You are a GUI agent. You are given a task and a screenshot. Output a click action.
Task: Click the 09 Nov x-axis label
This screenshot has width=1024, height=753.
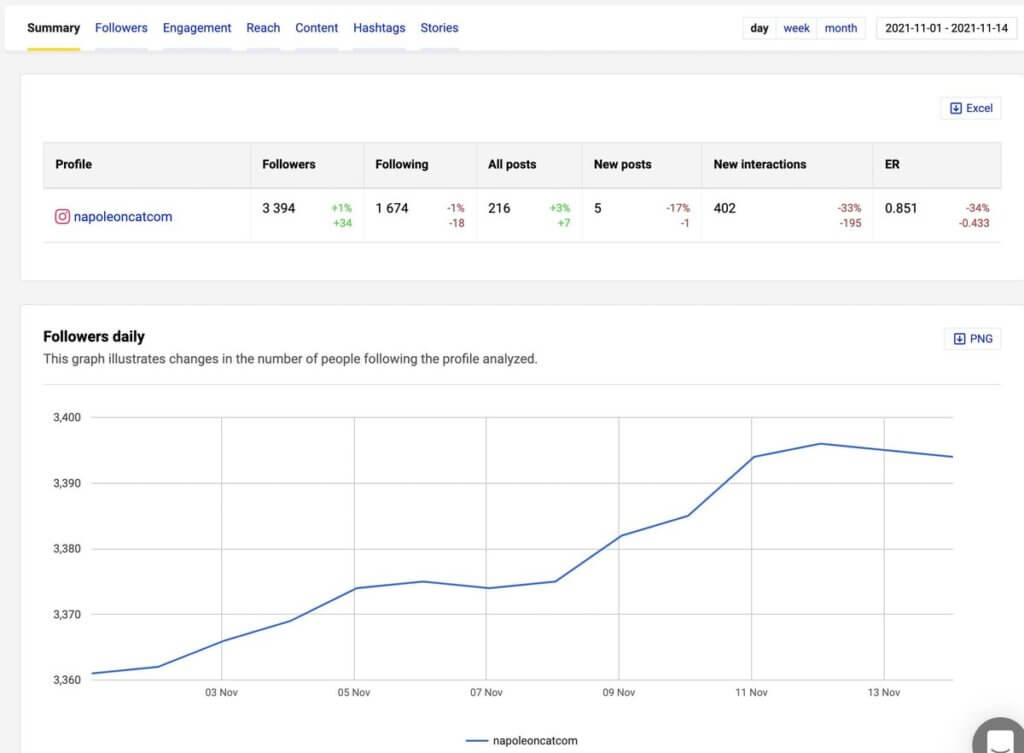pos(618,692)
